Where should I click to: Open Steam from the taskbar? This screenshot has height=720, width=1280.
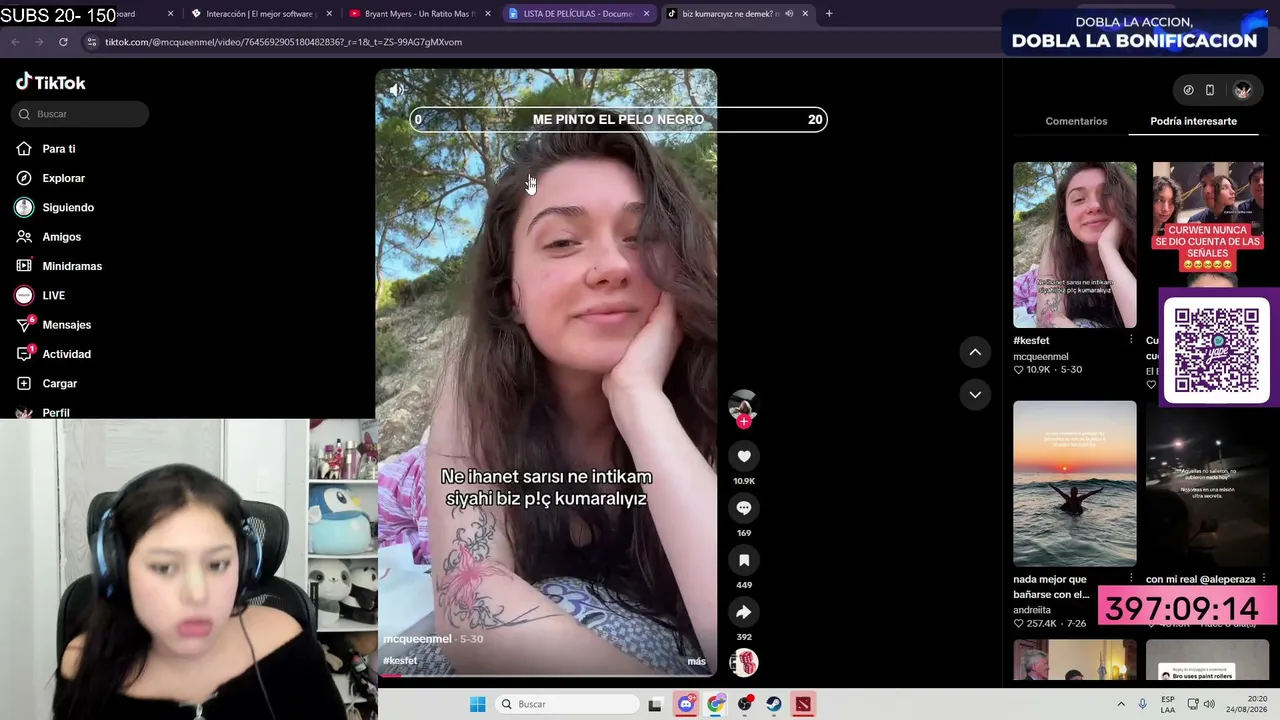tap(774, 704)
